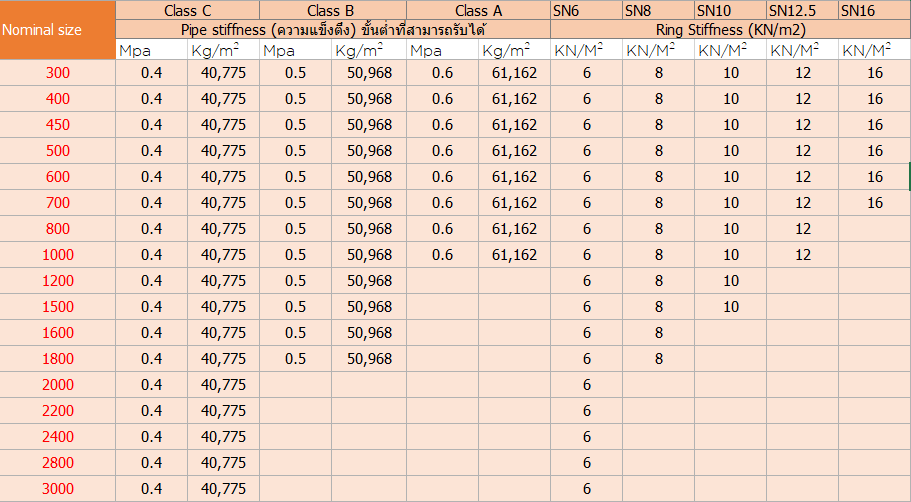Select the SN10 value in row 1500

pyautogui.click(x=731, y=306)
